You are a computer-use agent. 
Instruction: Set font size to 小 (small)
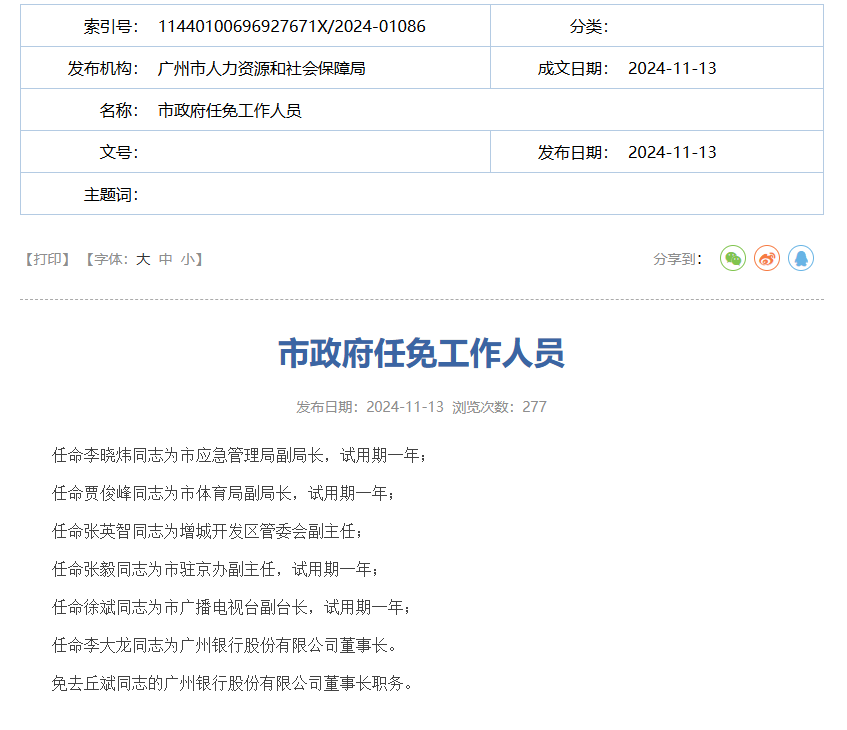[188, 259]
